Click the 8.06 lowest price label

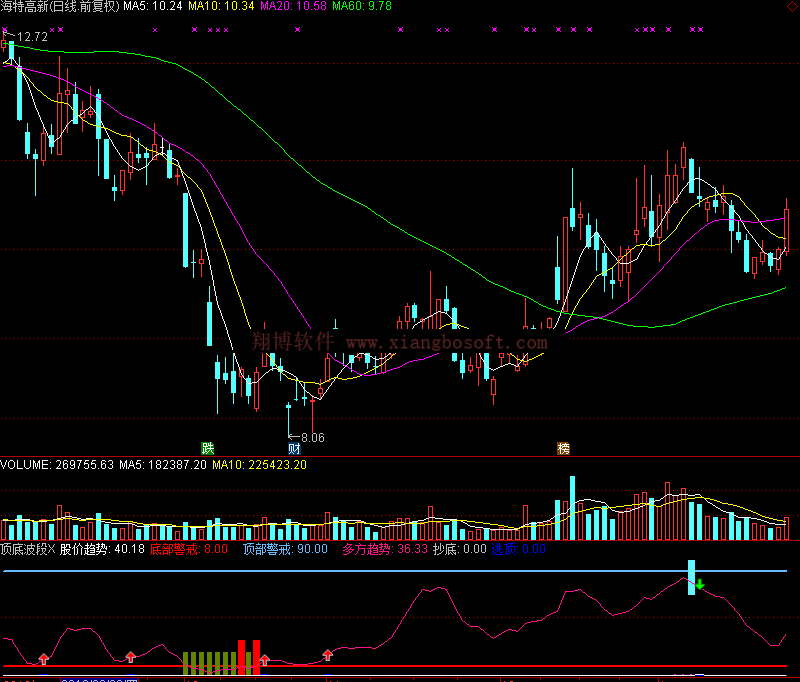[312, 437]
